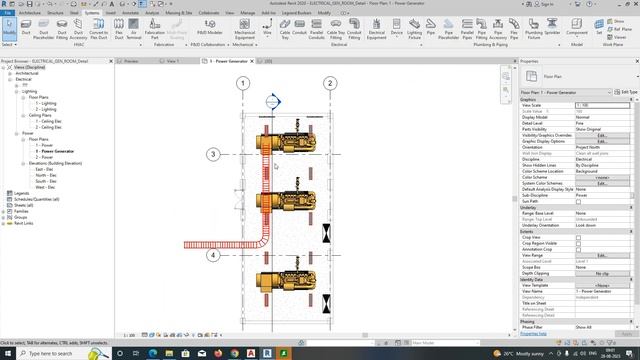This screenshot has height=360, width=640.
Task: Switch to the View 1 document tab
Action: (x=173, y=61)
